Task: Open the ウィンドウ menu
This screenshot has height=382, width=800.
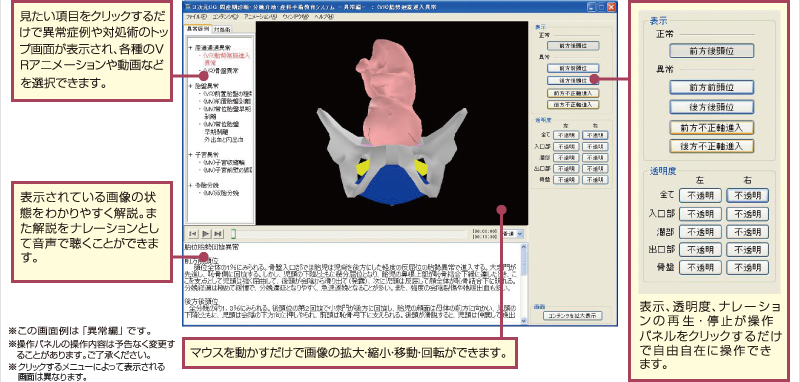Action: point(296,16)
